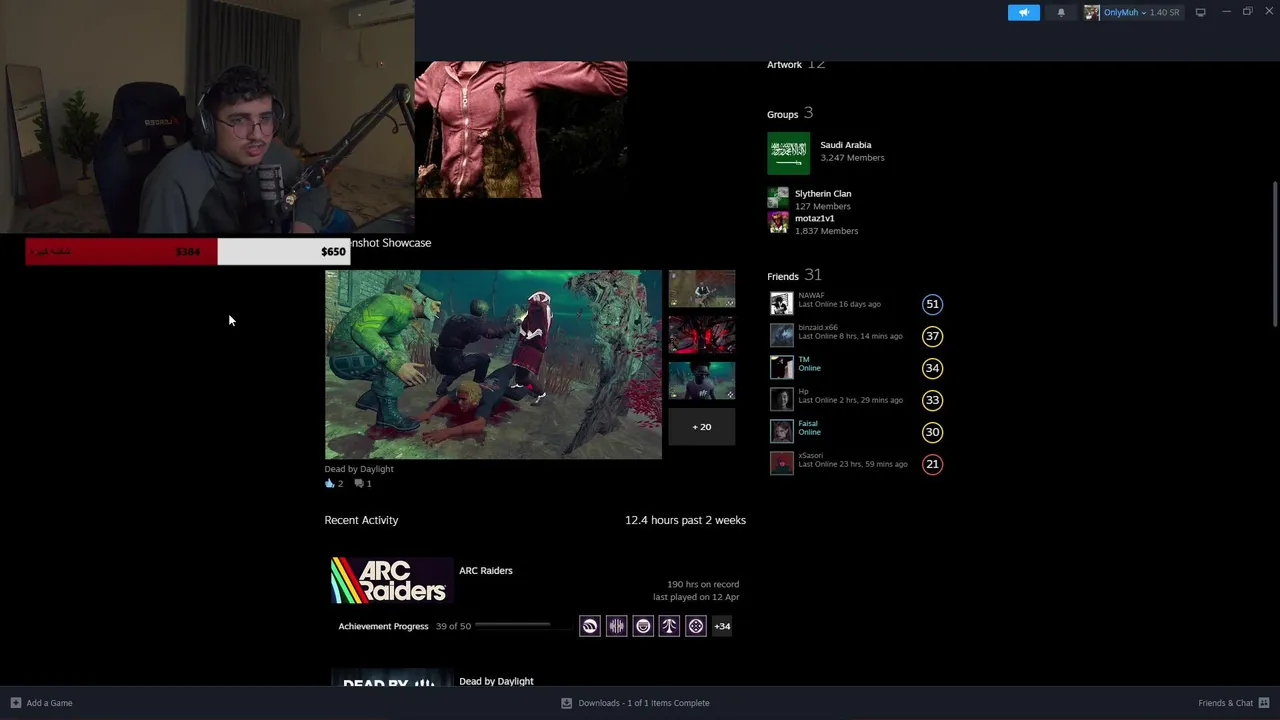The height and width of the screenshot is (720, 1280).
Task: Click the pink hoodie character artwork
Action: coord(521,130)
